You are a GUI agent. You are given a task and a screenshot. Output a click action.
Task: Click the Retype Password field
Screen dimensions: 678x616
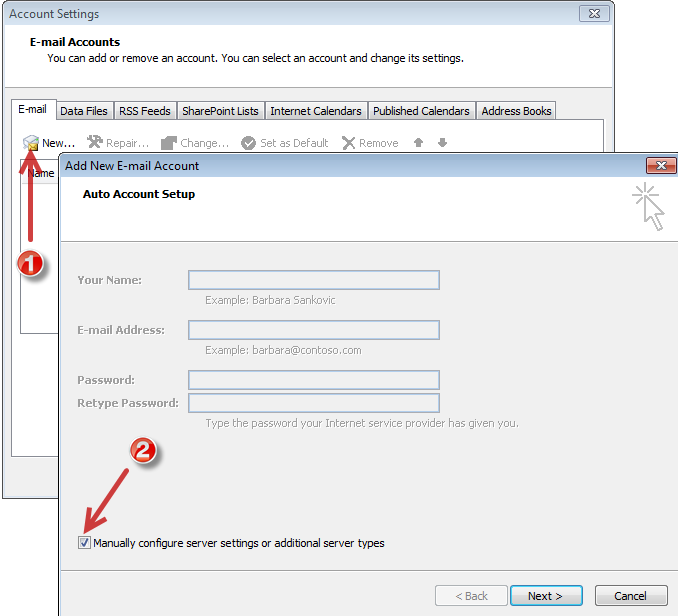tap(313, 403)
